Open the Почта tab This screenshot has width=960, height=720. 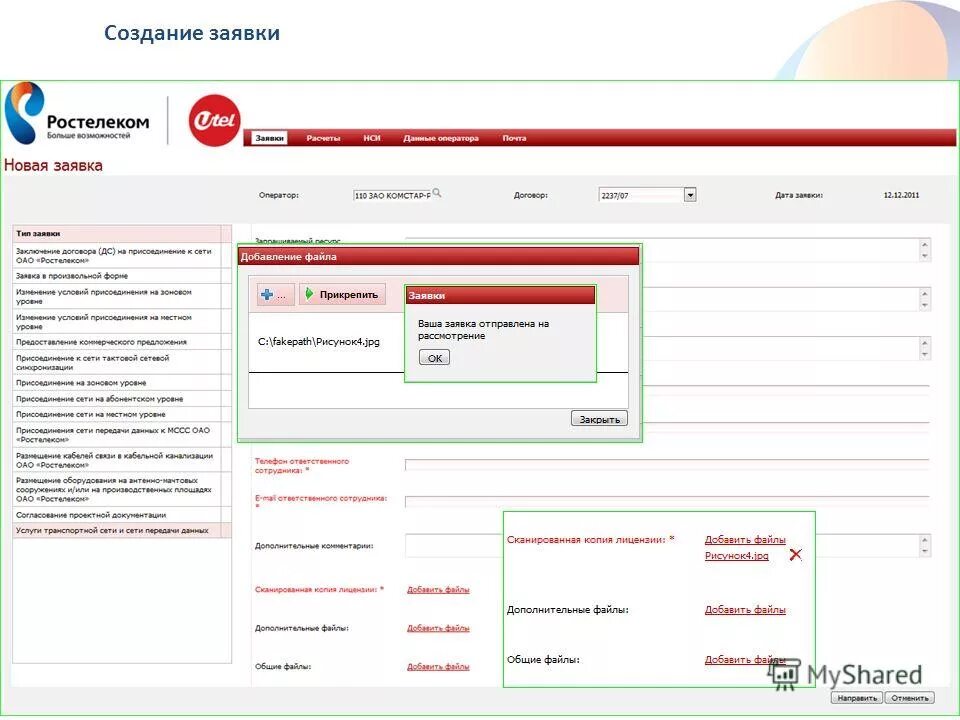coord(513,139)
